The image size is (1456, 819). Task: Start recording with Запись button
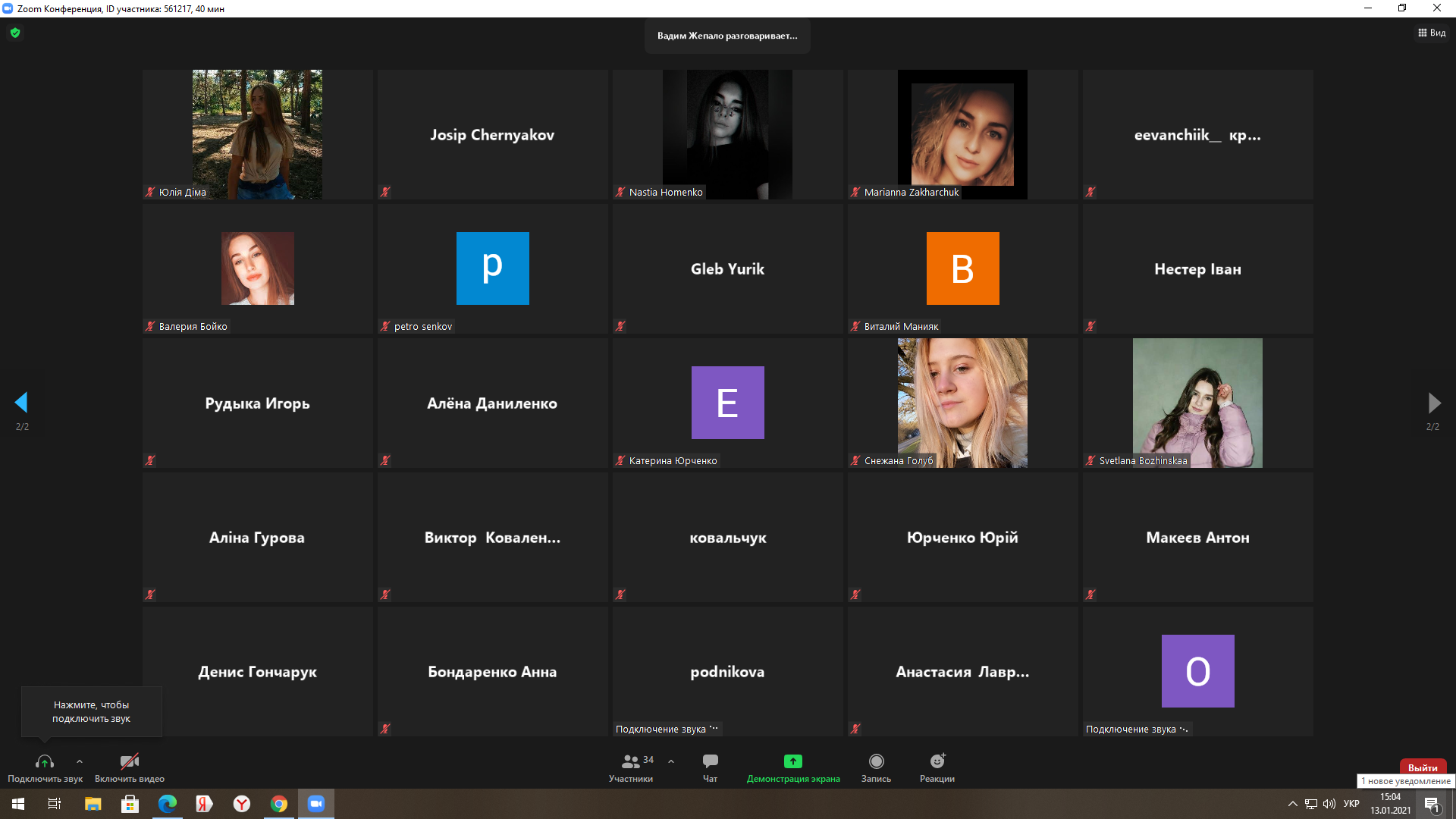click(x=876, y=761)
